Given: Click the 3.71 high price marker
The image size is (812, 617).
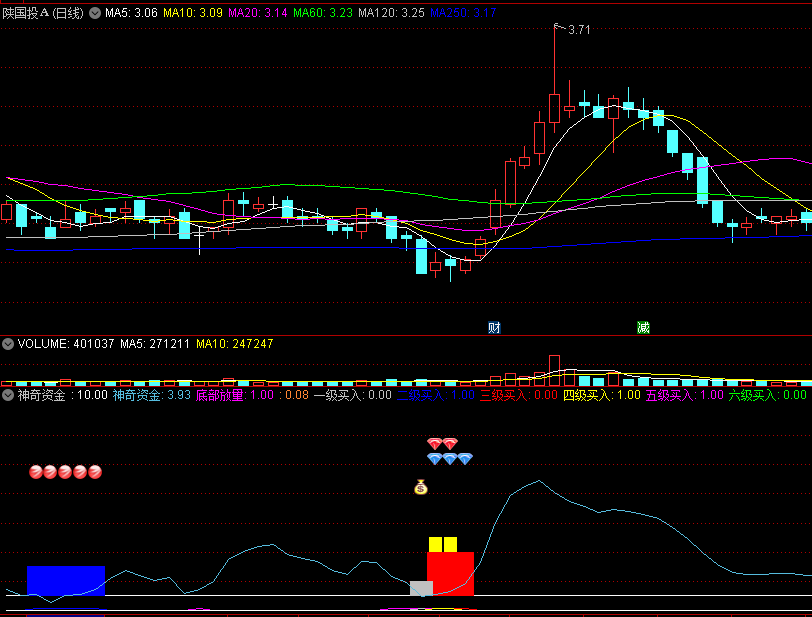Looking at the screenshot, I should [x=579, y=30].
